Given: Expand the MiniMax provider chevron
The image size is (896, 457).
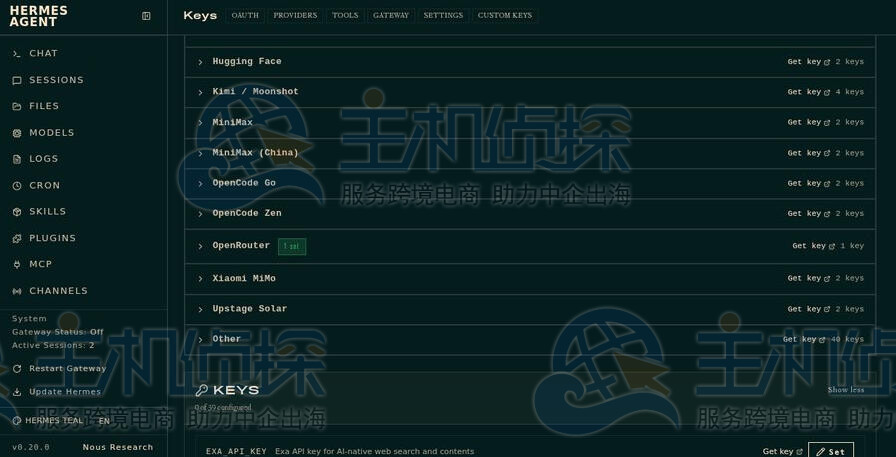Looking at the screenshot, I should click(200, 123).
